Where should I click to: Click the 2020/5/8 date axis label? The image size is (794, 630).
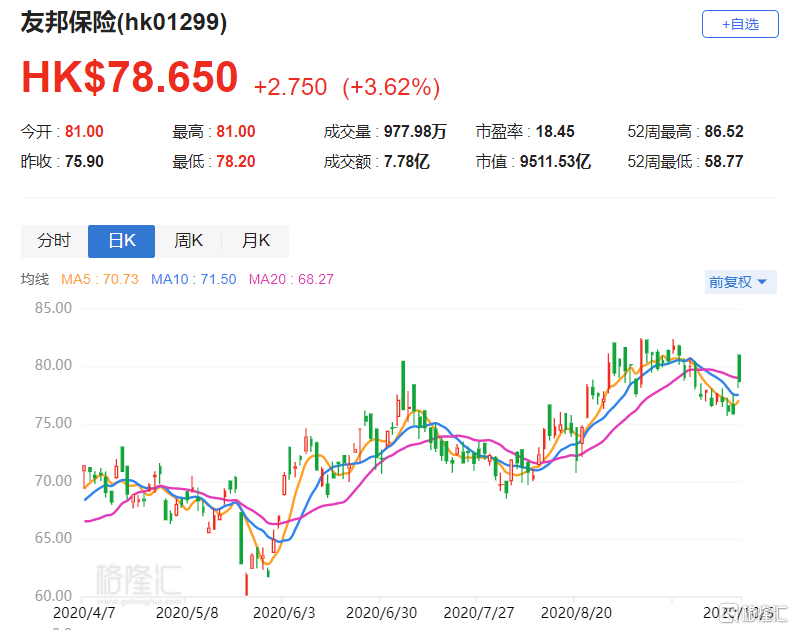click(187, 613)
